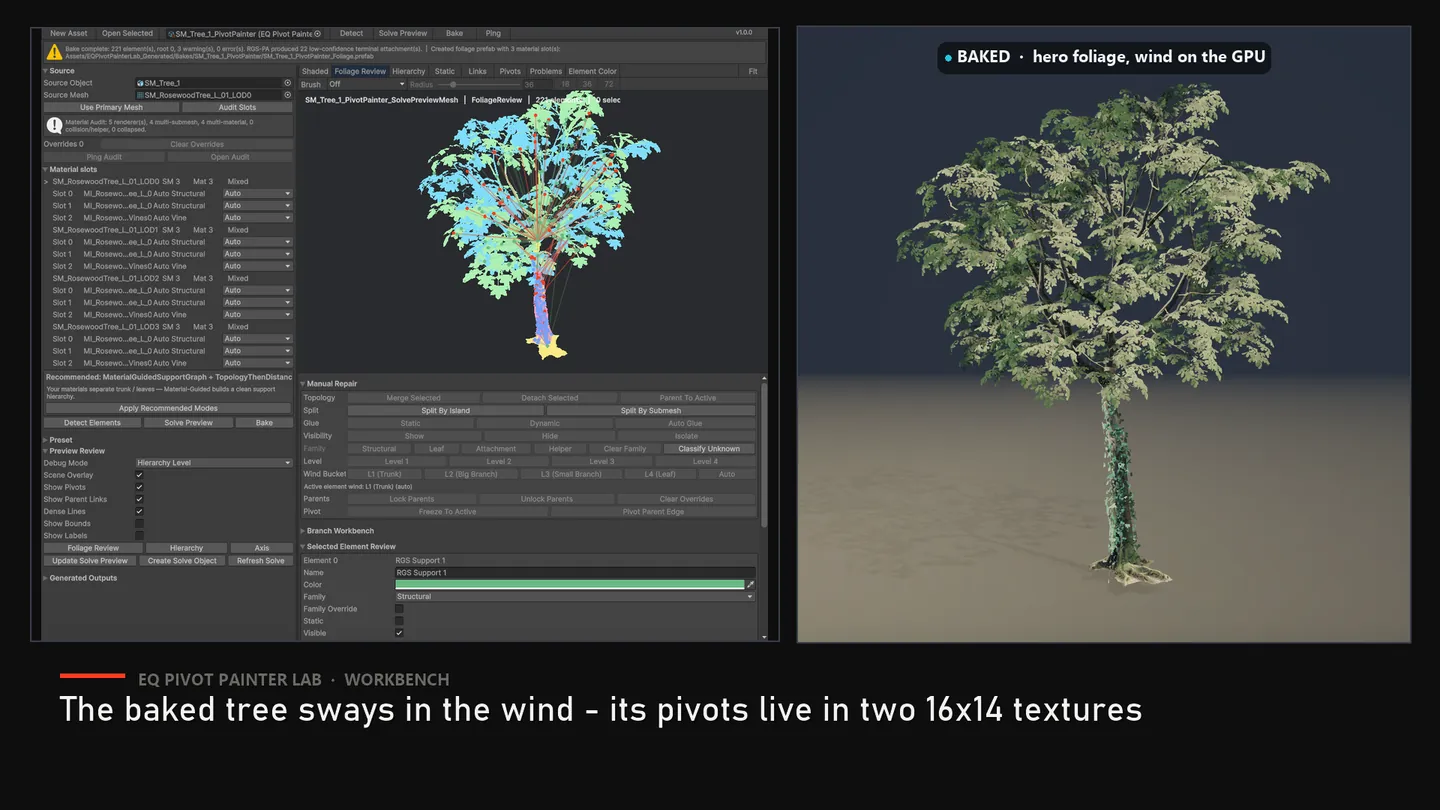Image resolution: width=1440 pixels, height=810 pixels.
Task: Click the green element Color swatch
Action: (570, 585)
